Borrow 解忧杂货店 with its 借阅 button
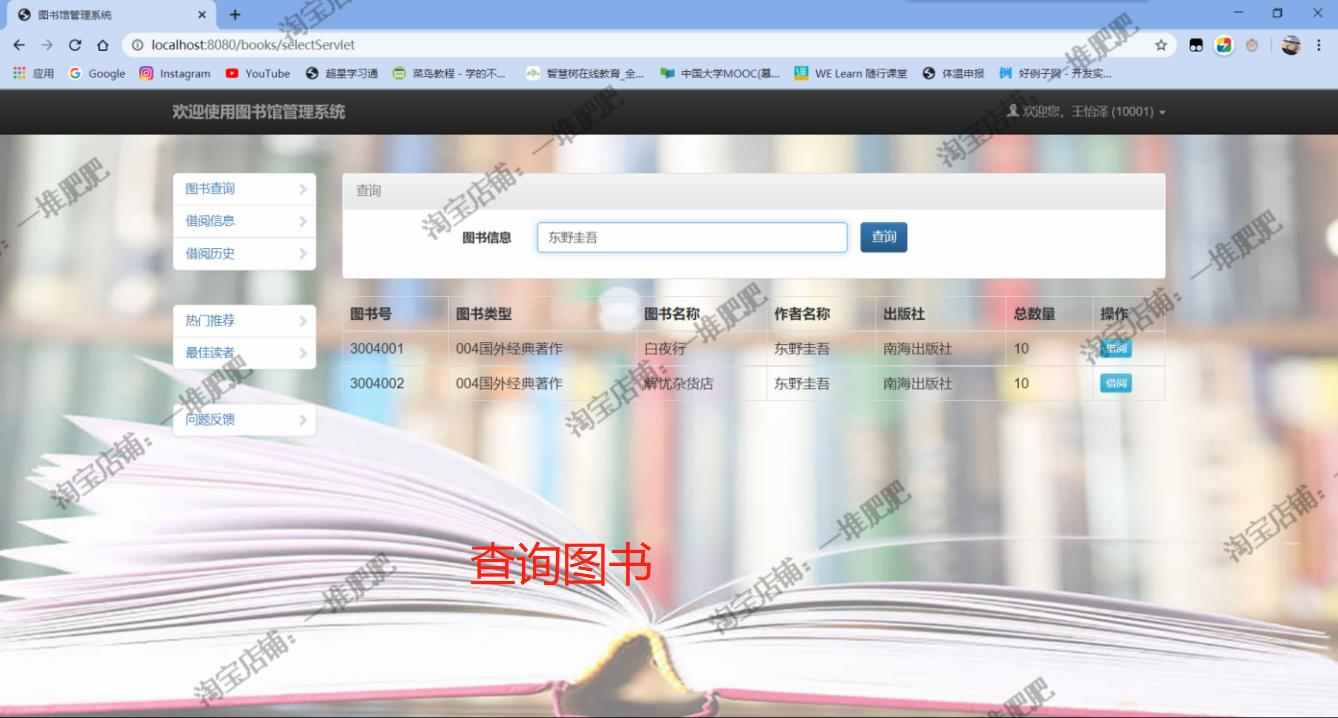Viewport: 1338px width, 718px height. tap(1116, 383)
